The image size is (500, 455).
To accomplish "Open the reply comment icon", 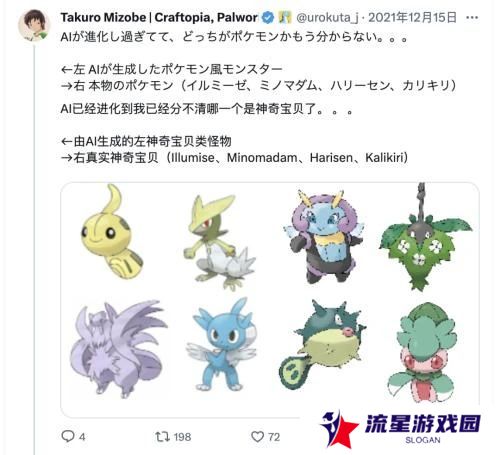I will pos(68,436).
